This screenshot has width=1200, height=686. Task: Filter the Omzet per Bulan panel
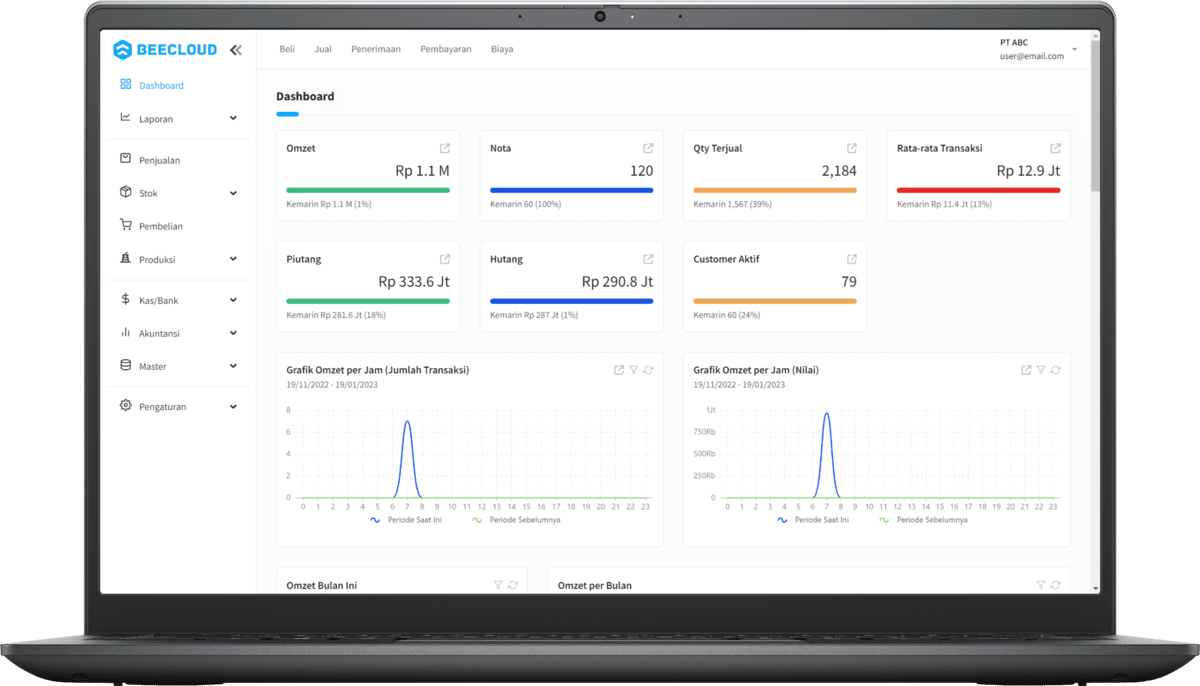(x=1041, y=585)
